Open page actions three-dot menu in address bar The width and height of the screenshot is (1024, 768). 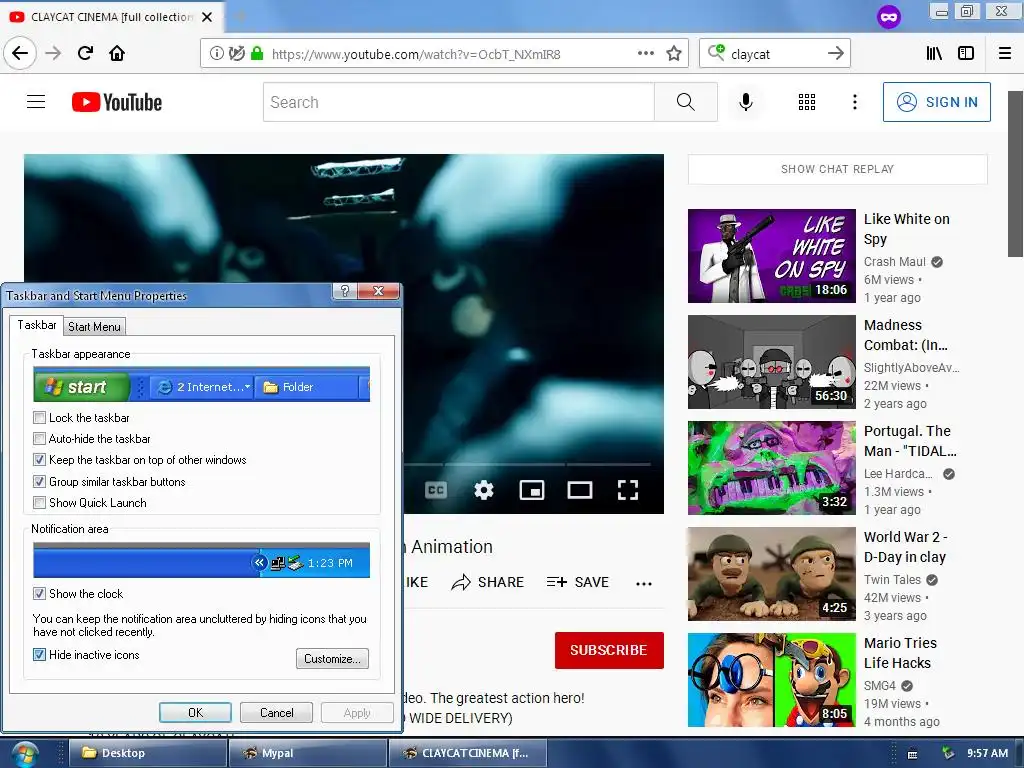click(x=645, y=54)
